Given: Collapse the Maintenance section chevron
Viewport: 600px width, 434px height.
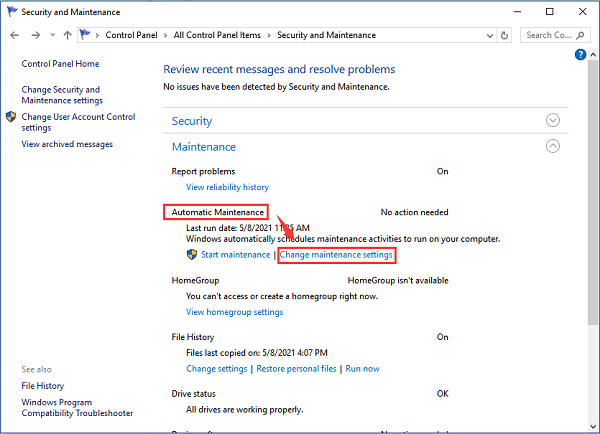Looking at the screenshot, I should pyautogui.click(x=553, y=146).
